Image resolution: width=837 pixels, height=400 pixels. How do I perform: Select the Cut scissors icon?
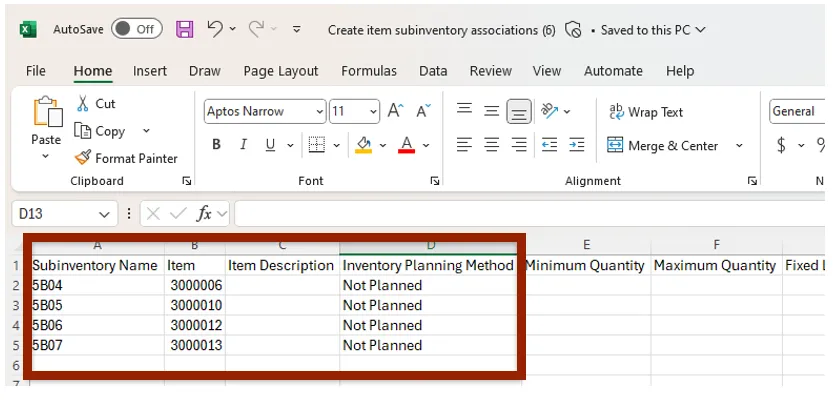pos(83,104)
